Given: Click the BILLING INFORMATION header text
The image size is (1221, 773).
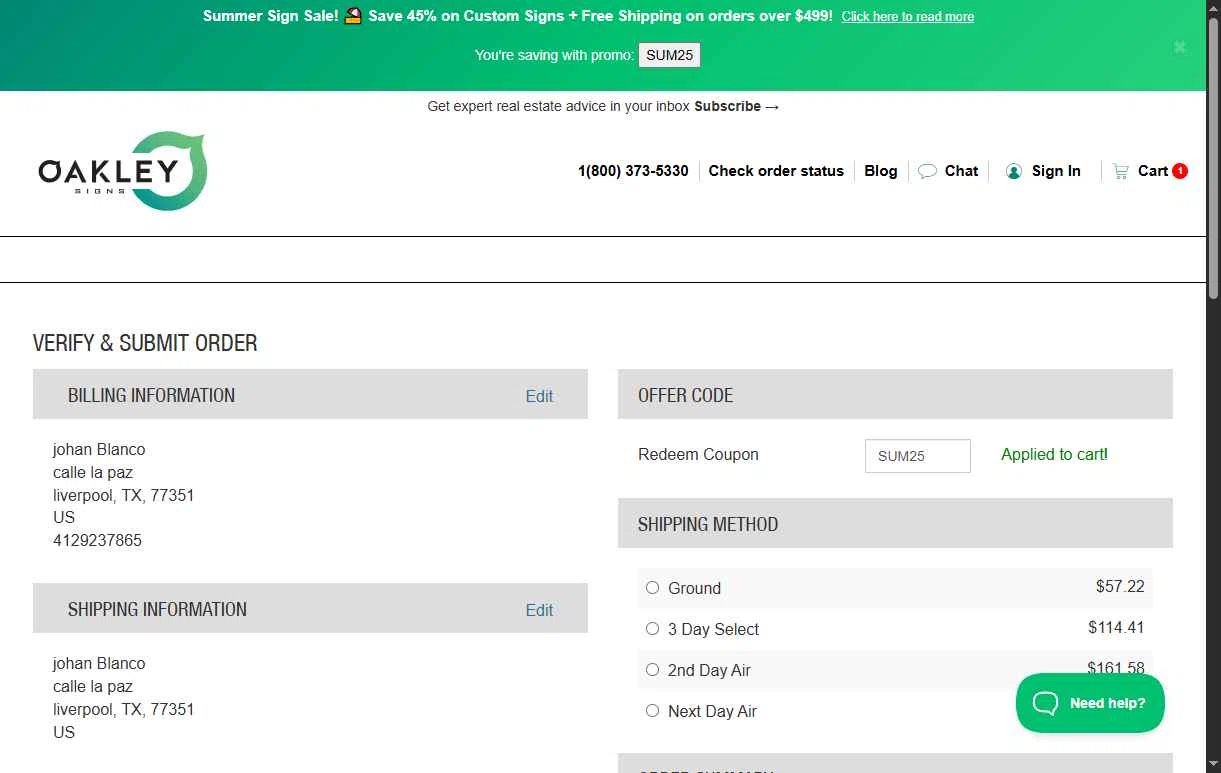Looking at the screenshot, I should [151, 395].
